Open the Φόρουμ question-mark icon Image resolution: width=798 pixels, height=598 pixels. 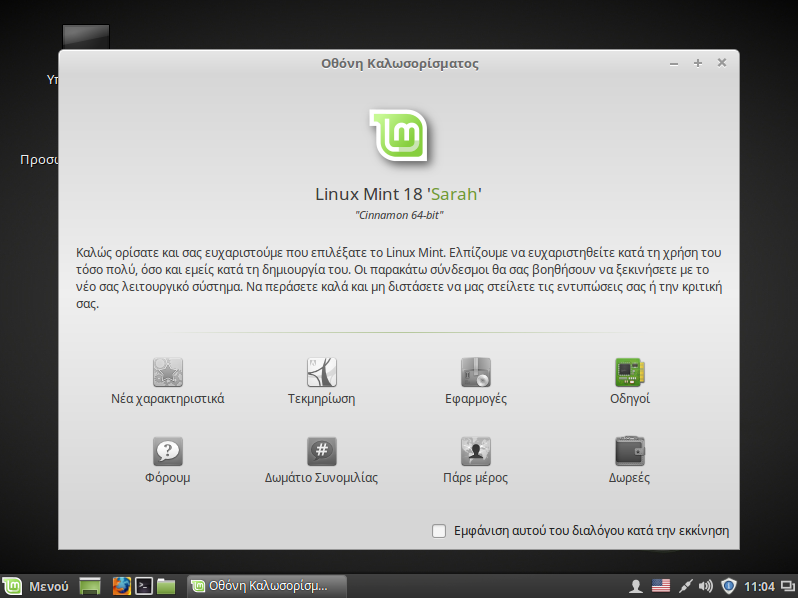[x=167, y=451]
